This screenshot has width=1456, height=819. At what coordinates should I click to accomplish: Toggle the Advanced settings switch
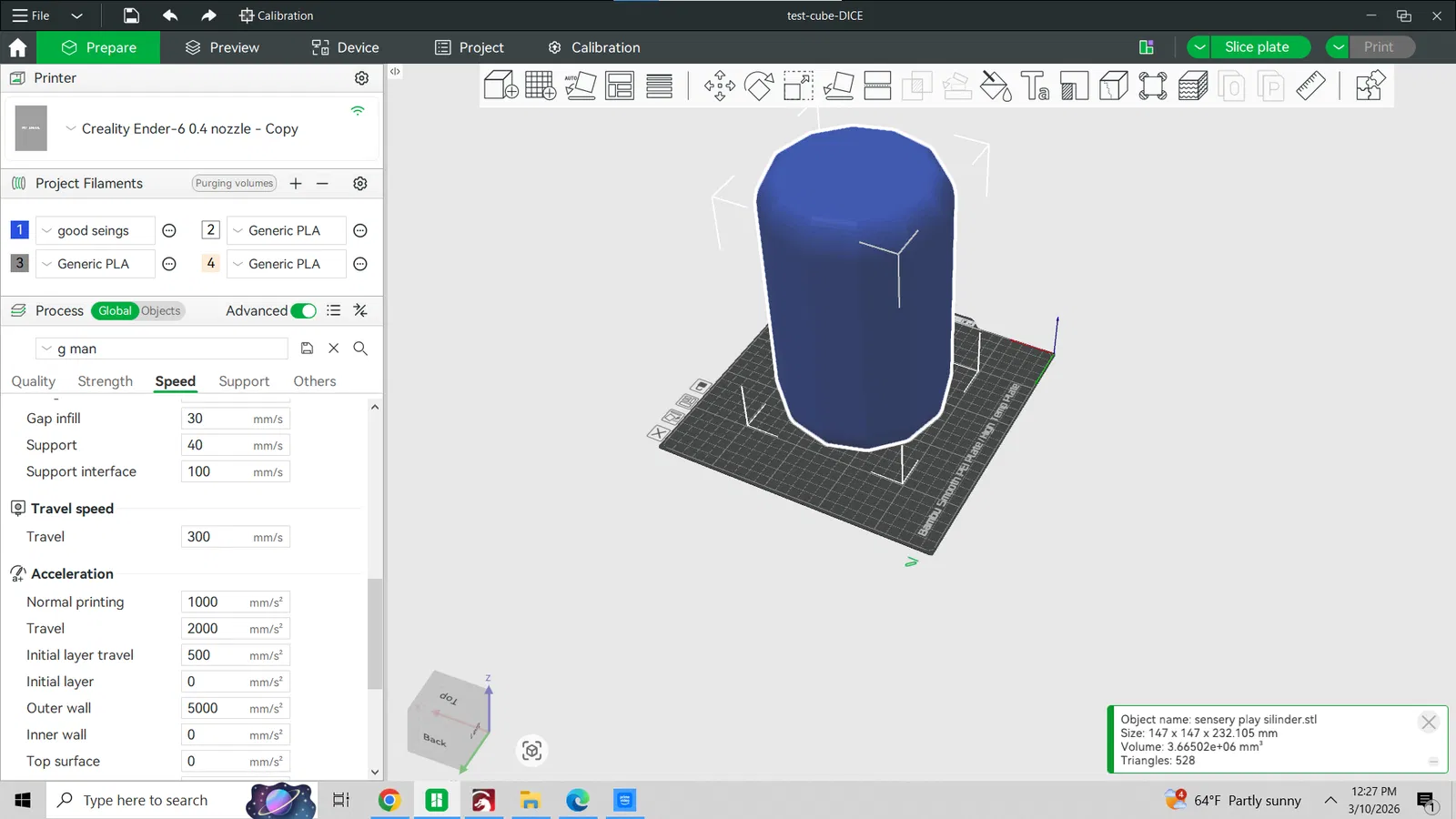click(x=303, y=311)
